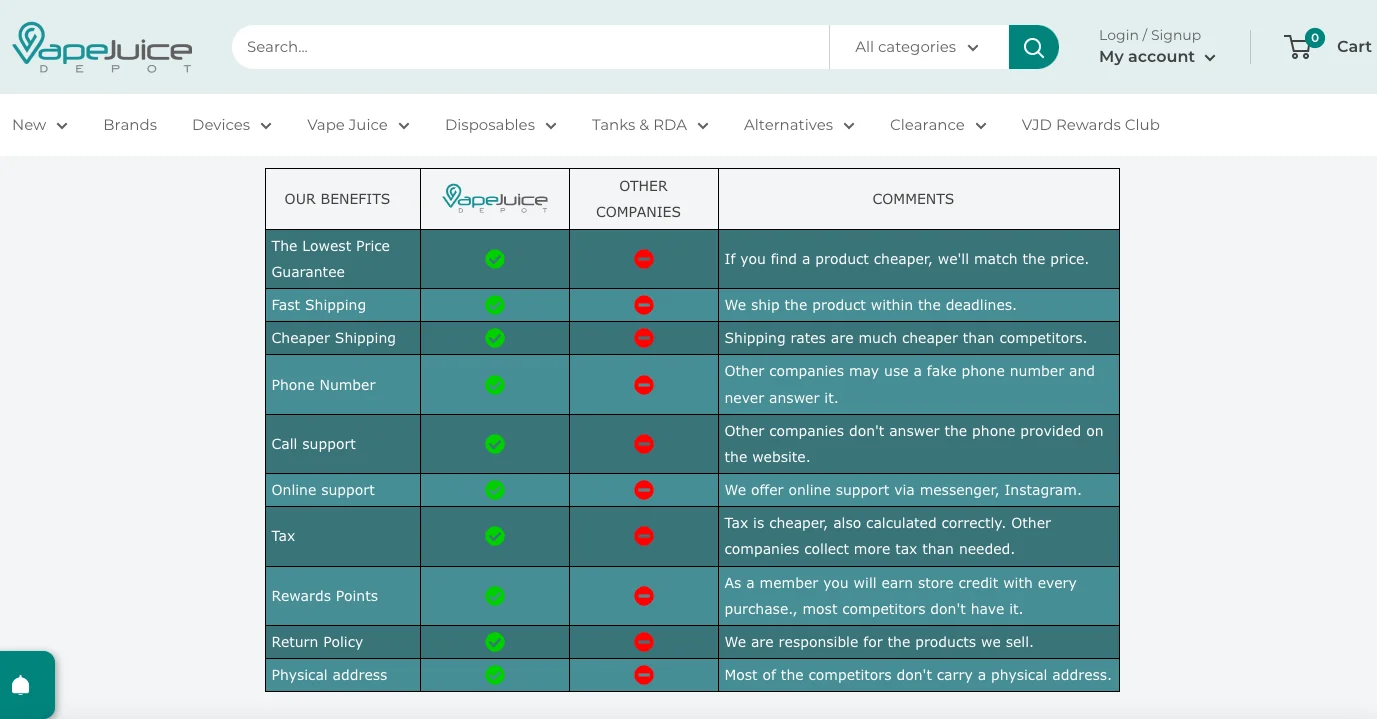Image resolution: width=1377 pixels, height=719 pixels.
Task: Click comment "we'll match the price"
Action: (x=918, y=259)
